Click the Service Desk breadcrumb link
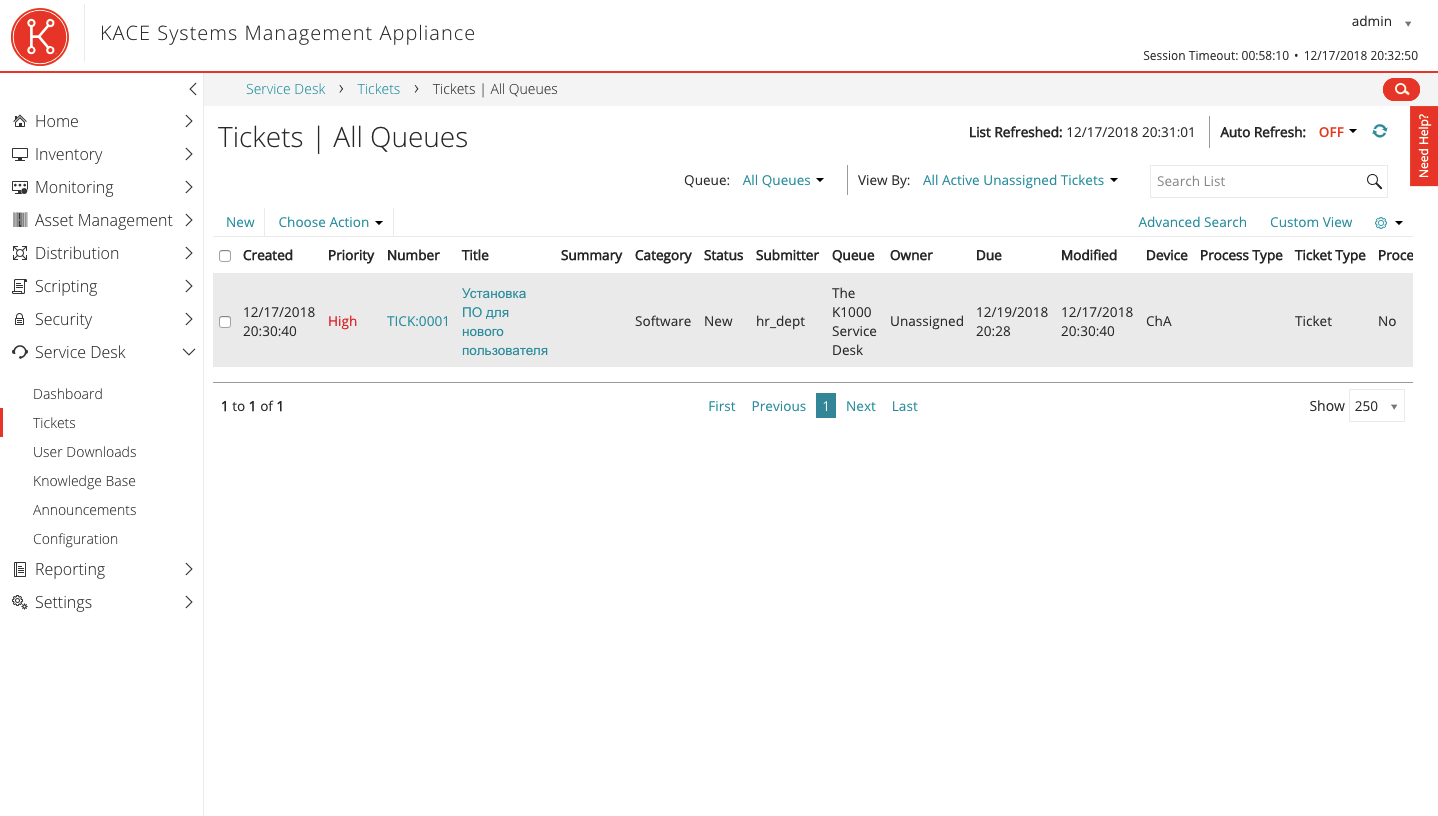The width and height of the screenshot is (1438, 816). [x=286, y=89]
